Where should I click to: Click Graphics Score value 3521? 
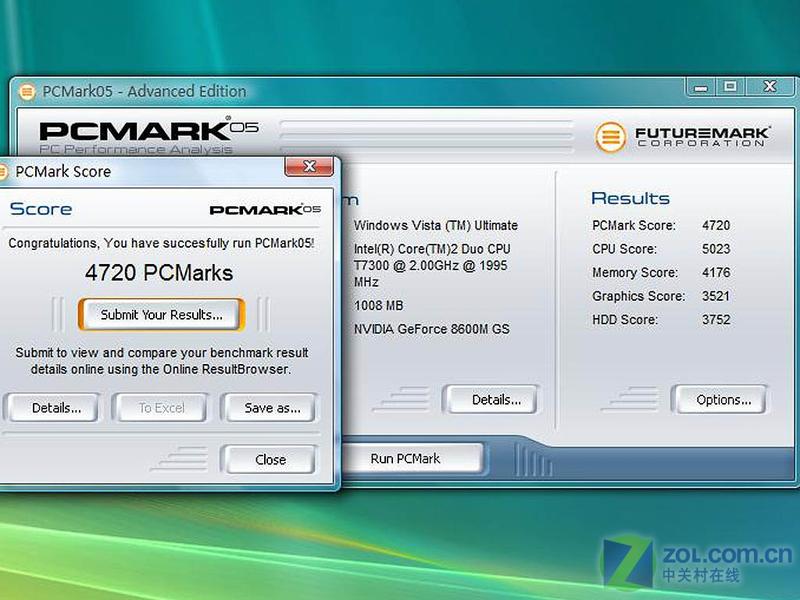coord(716,295)
